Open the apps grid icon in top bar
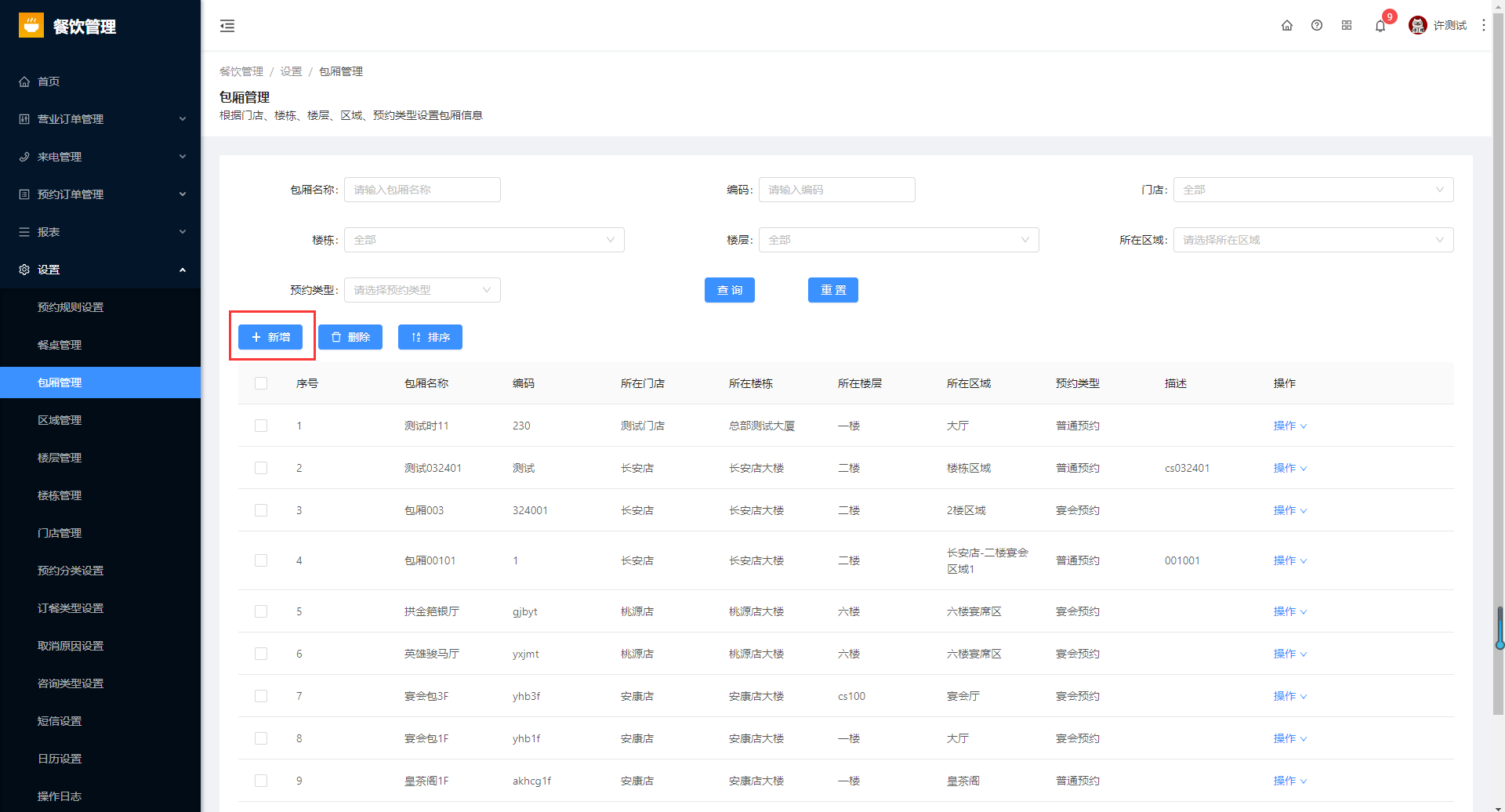 click(x=1347, y=25)
